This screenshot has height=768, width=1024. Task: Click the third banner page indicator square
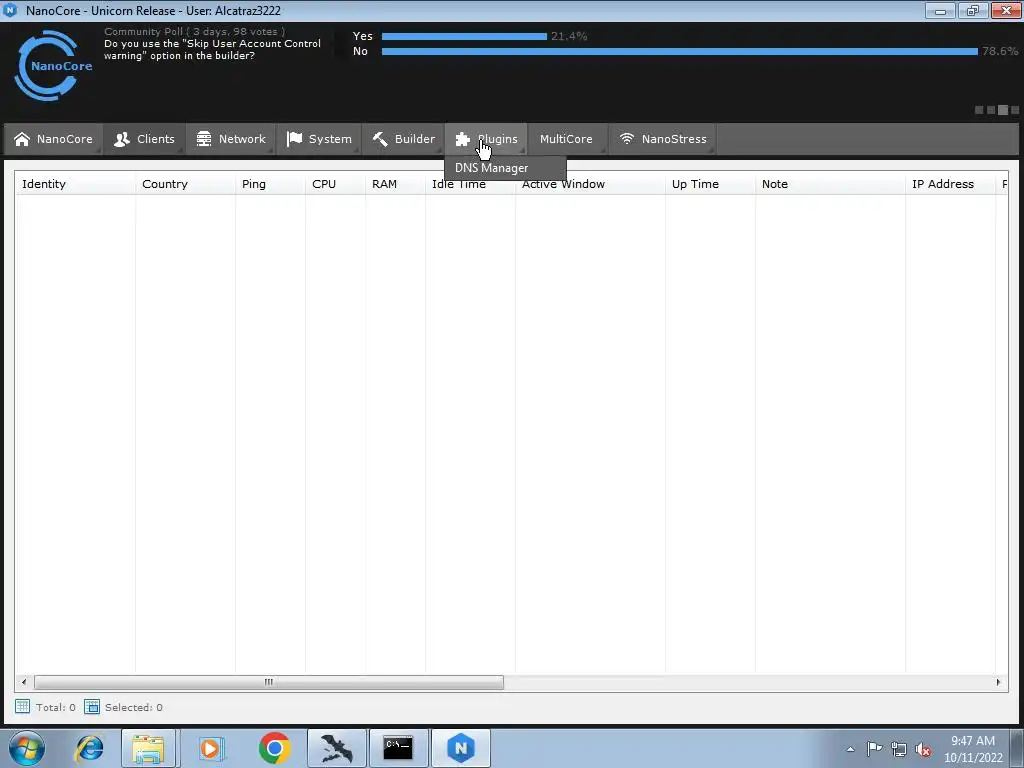1003,110
